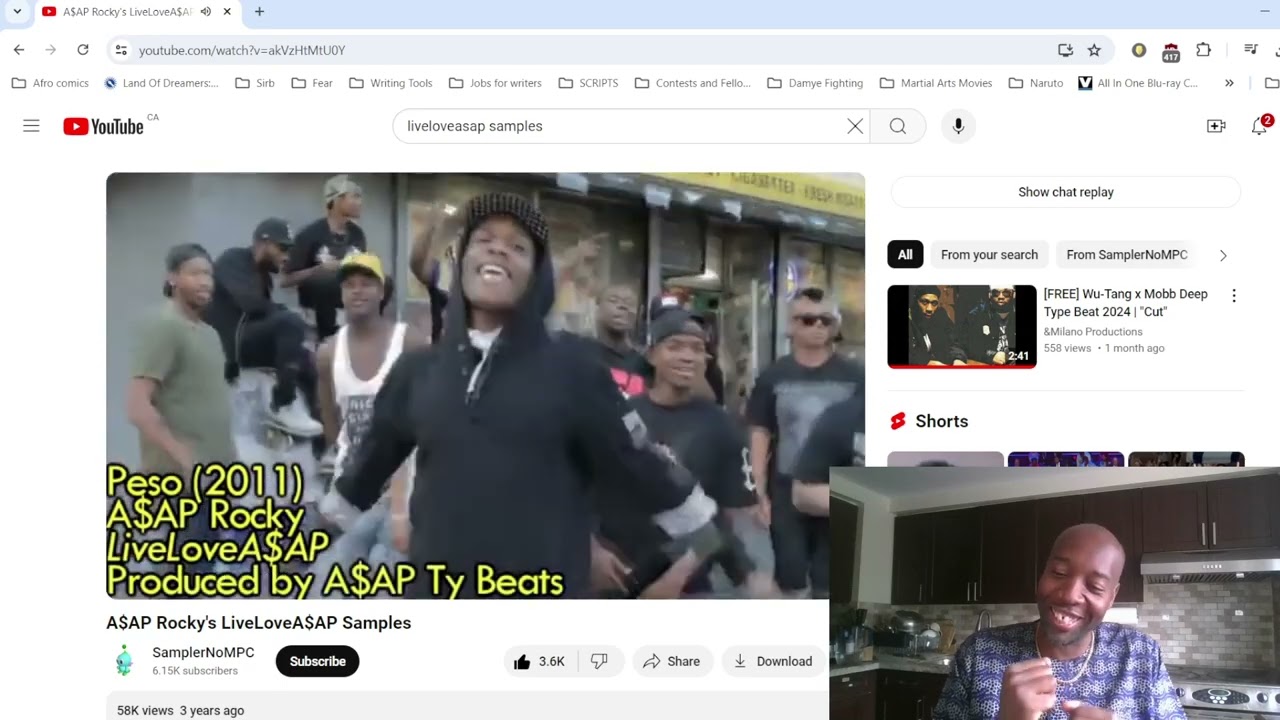Open the Naruto bookmark folder

[1036, 83]
